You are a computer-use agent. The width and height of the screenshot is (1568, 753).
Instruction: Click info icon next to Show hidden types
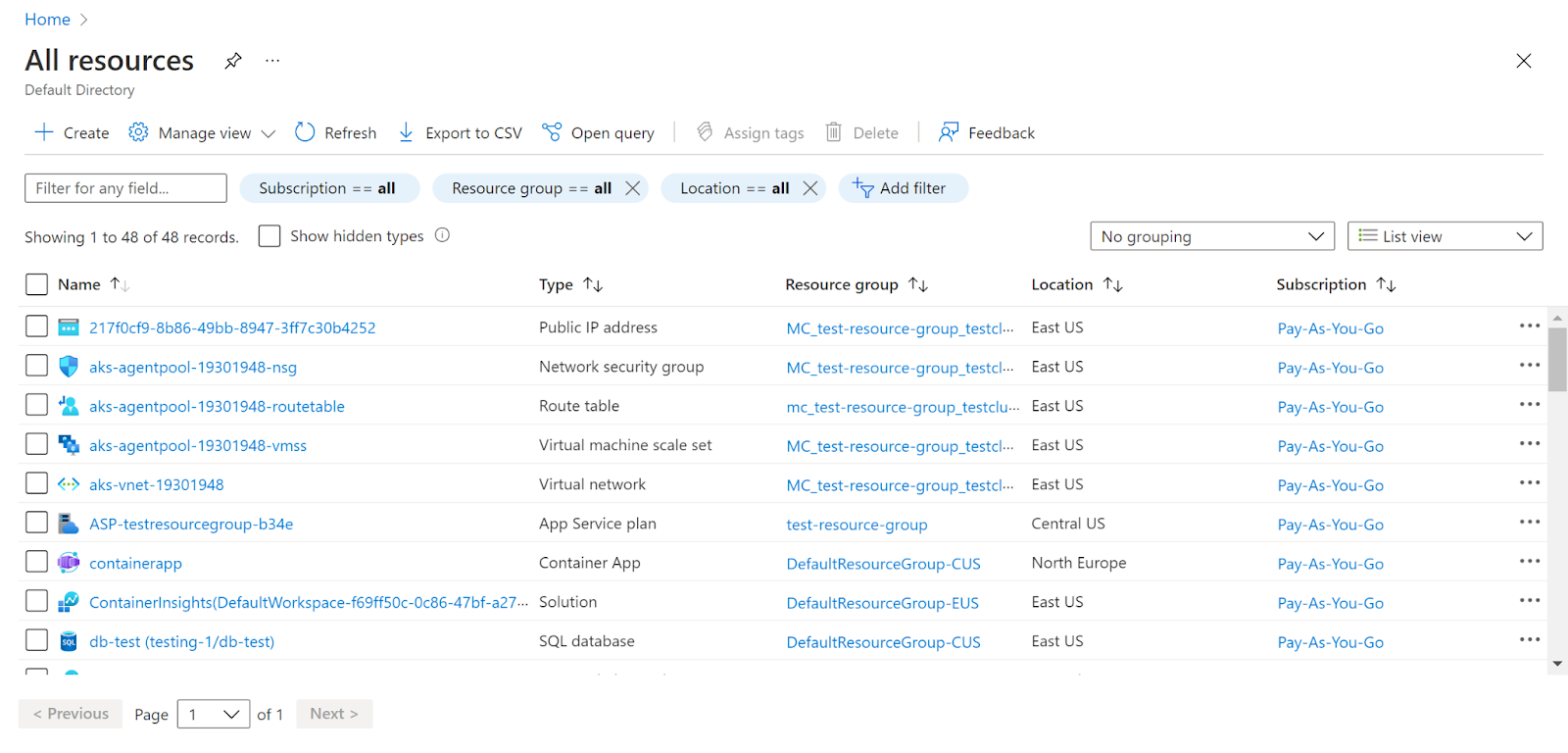pos(442,235)
